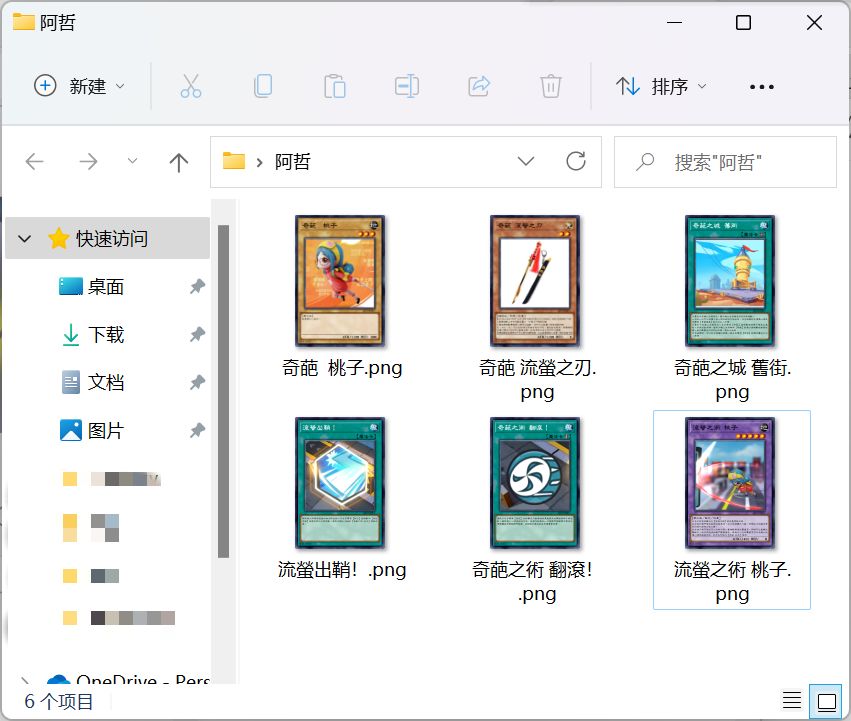Open Desktop (桌面) in sidebar
The image size is (851, 721).
pyautogui.click(x=106, y=286)
